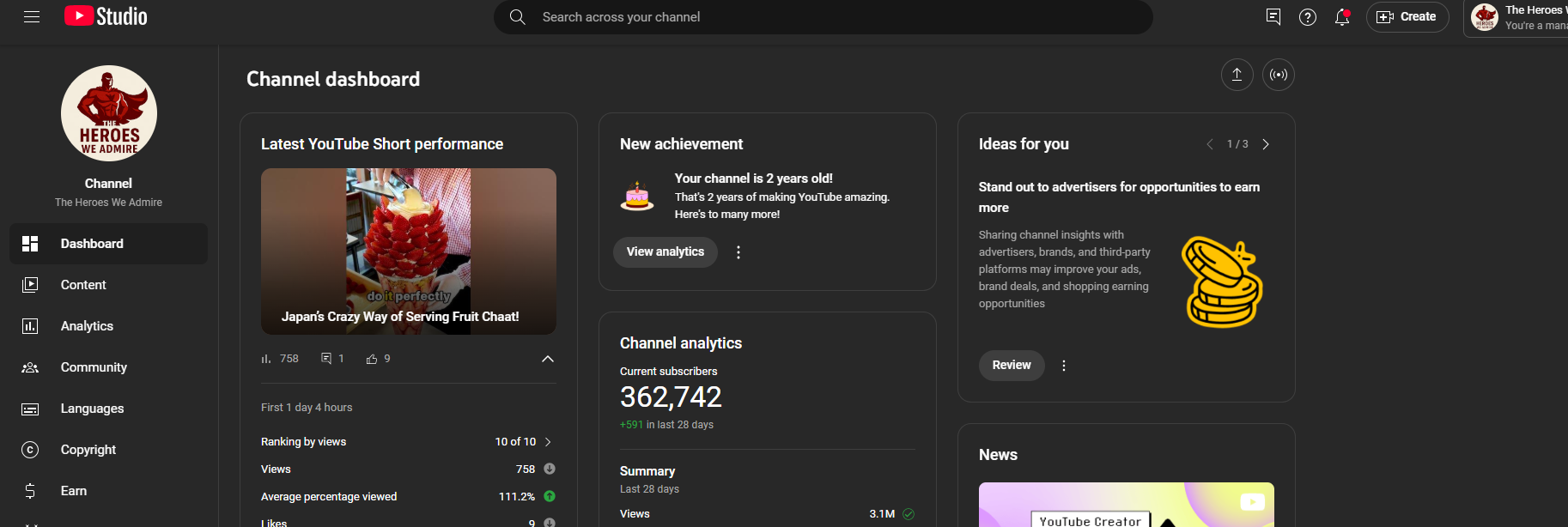The width and height of the screenshot is (1568, 527).
Task: Open The Heroes We Admire channel avatar
Action: [x=109, y=113]
